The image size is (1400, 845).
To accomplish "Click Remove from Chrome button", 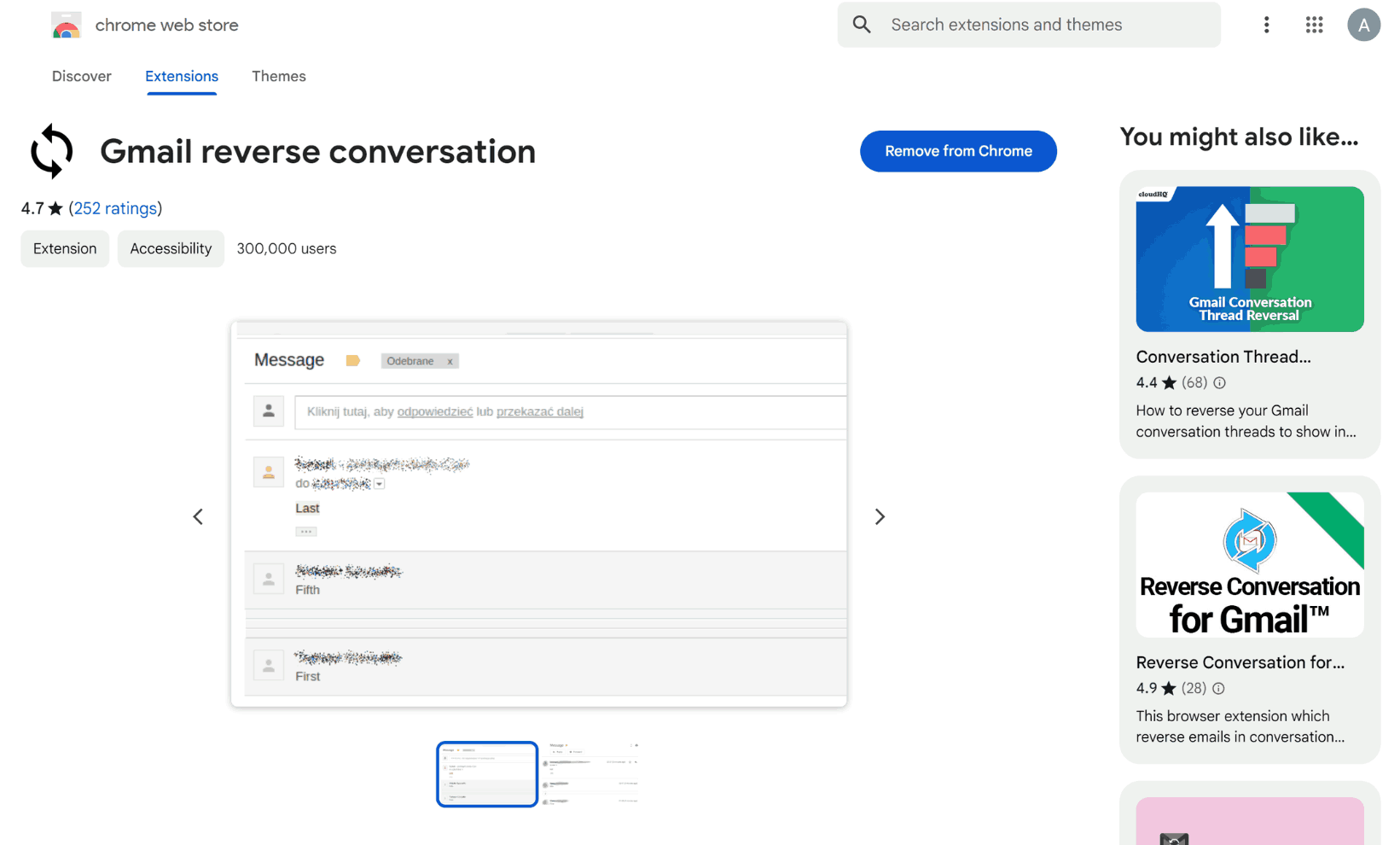I will point(958,151).
